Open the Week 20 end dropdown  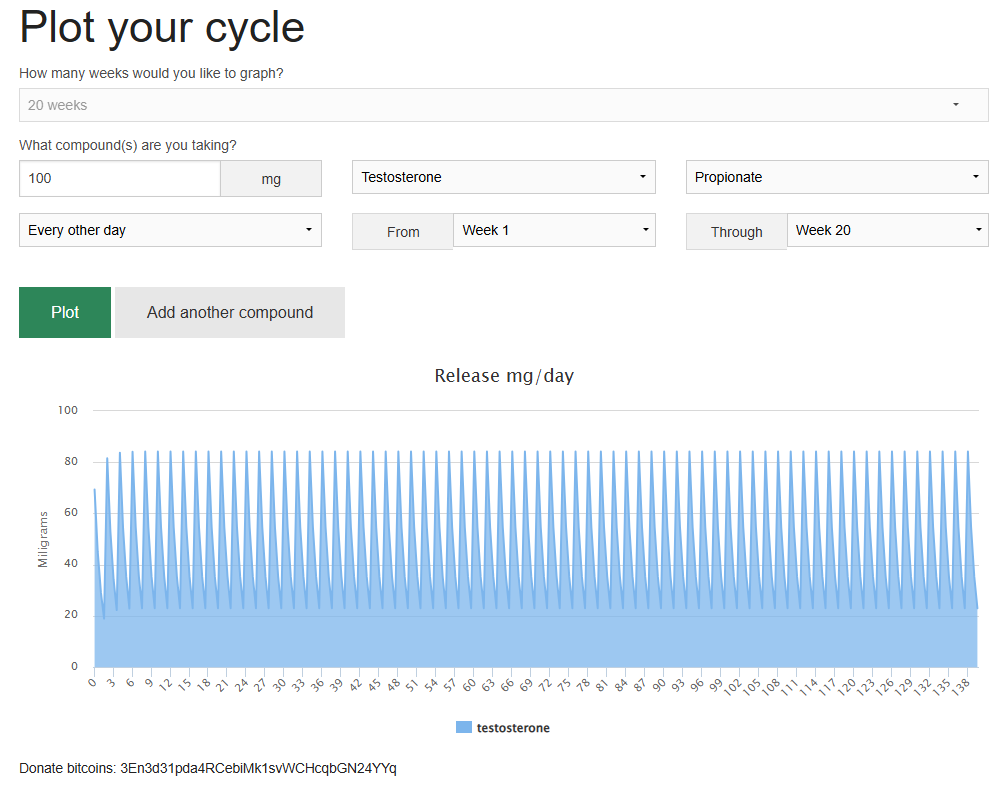tap(887, 230)
